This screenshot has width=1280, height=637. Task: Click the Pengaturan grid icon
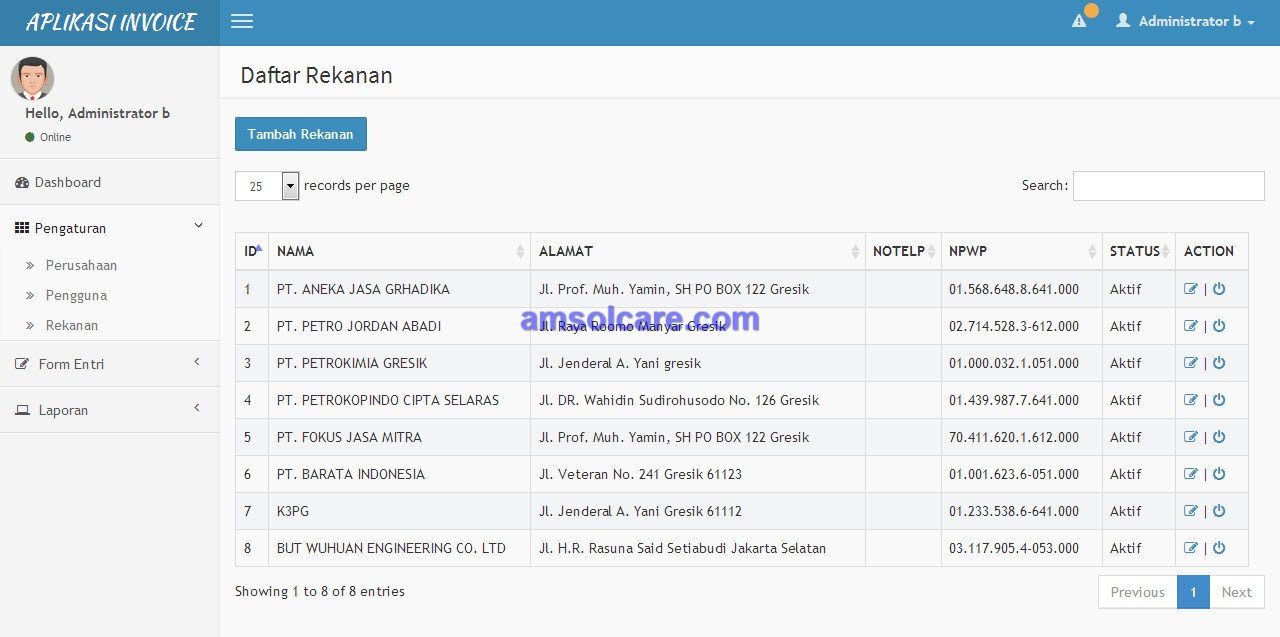click(22, 228)
